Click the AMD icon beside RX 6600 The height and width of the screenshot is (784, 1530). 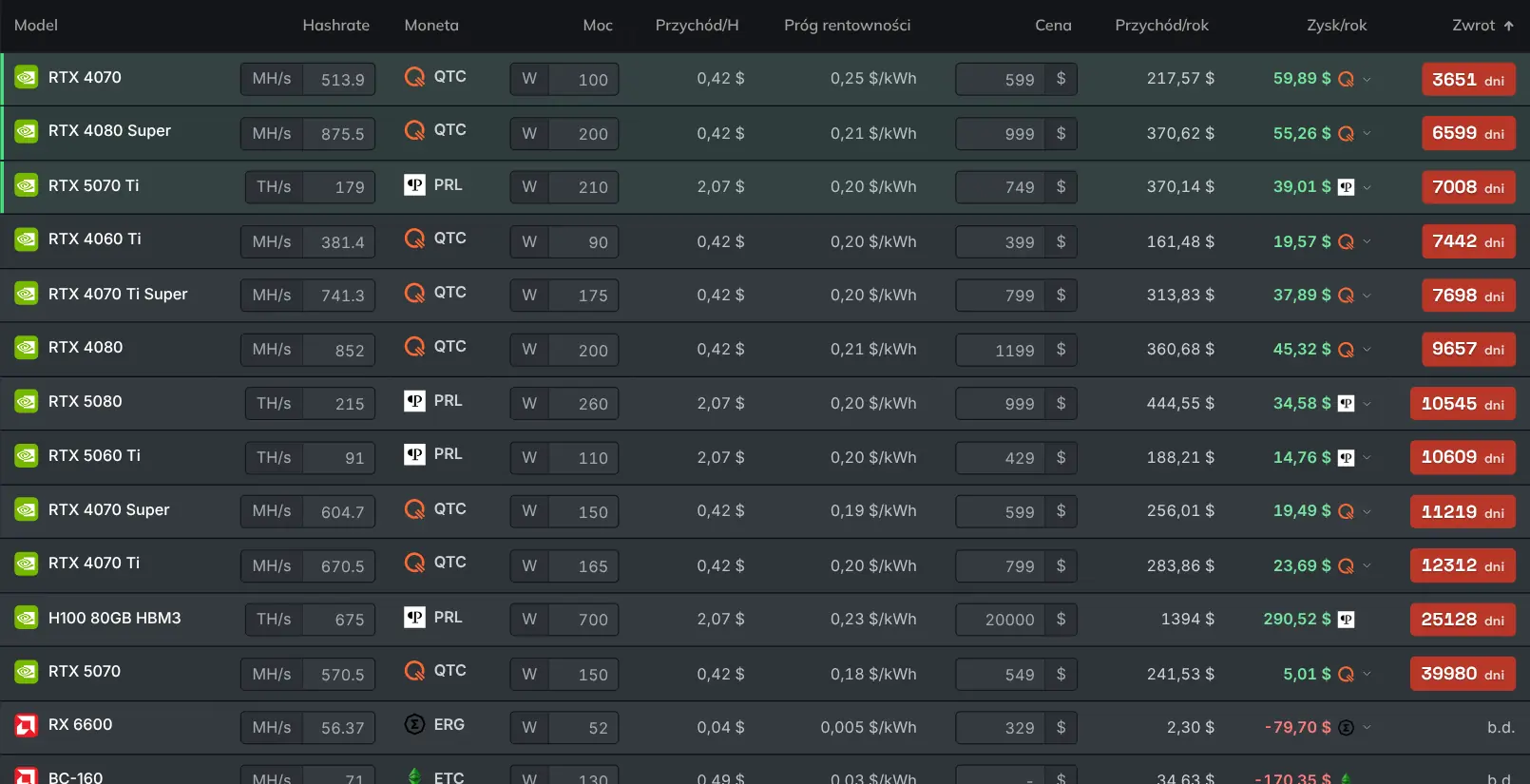[26, 725]
